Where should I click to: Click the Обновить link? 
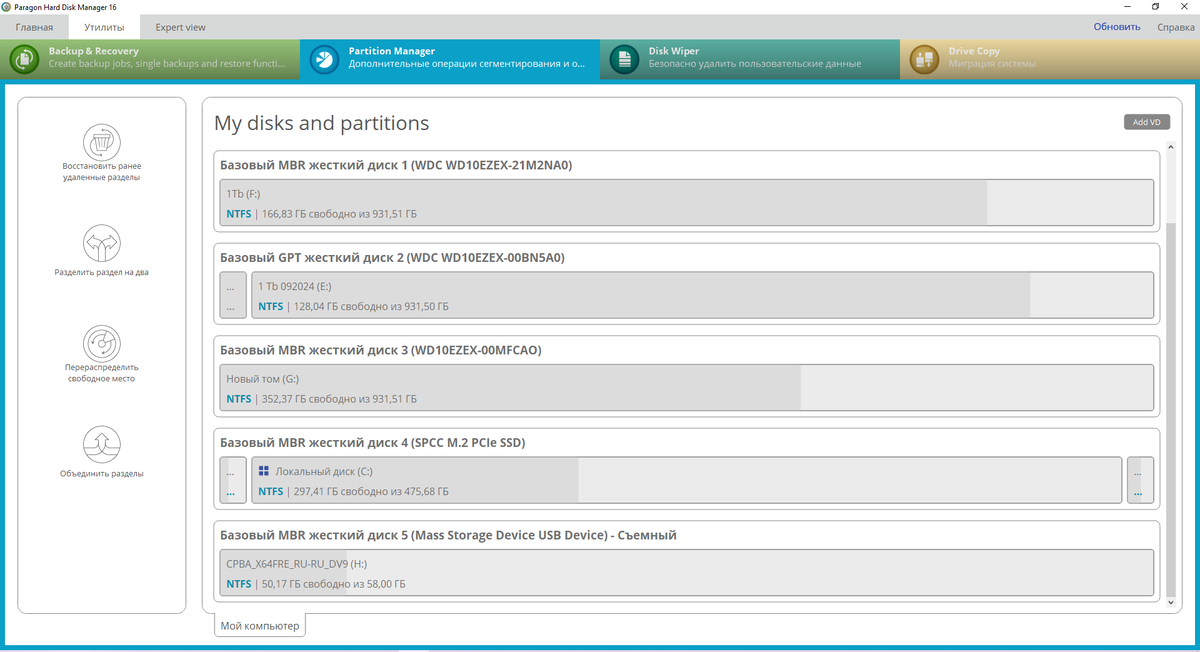(1116, 27)
